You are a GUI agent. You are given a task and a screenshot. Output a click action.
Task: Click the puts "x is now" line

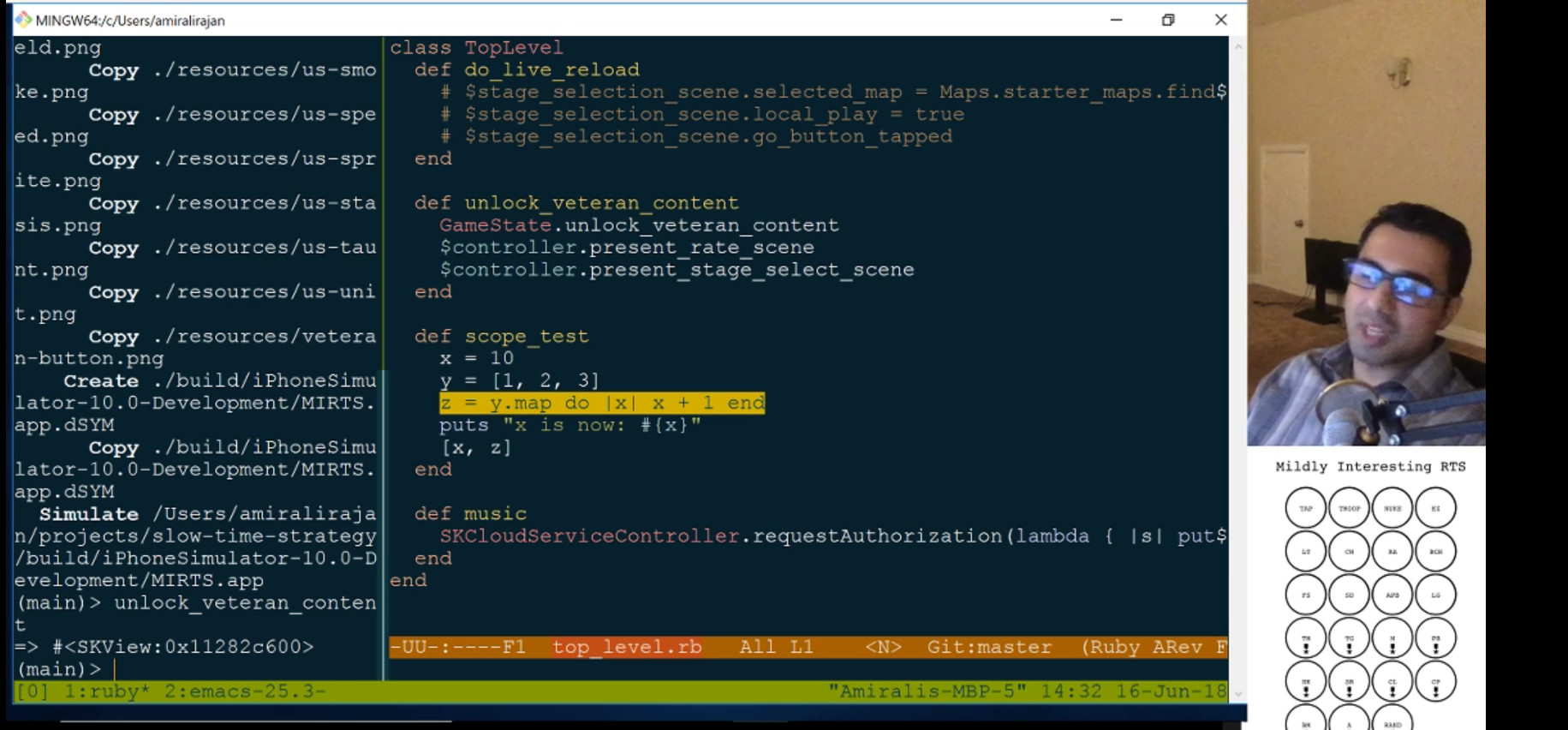570,425
